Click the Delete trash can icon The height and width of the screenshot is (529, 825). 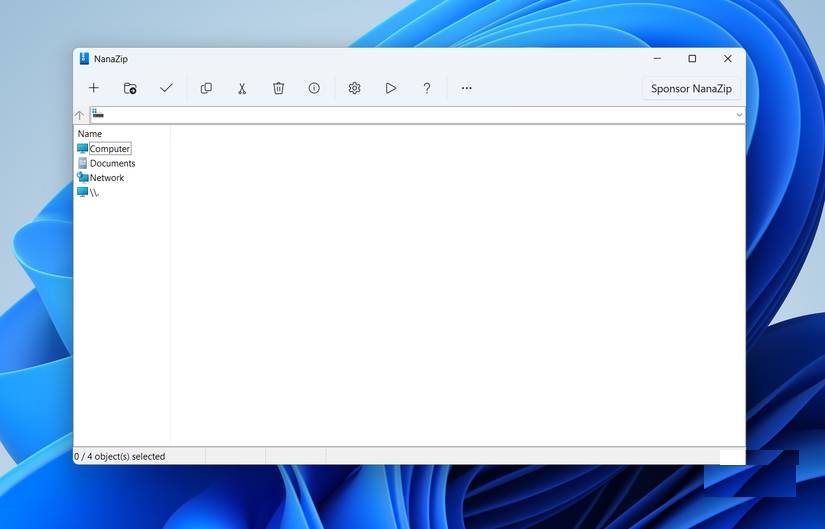[278, 88]
